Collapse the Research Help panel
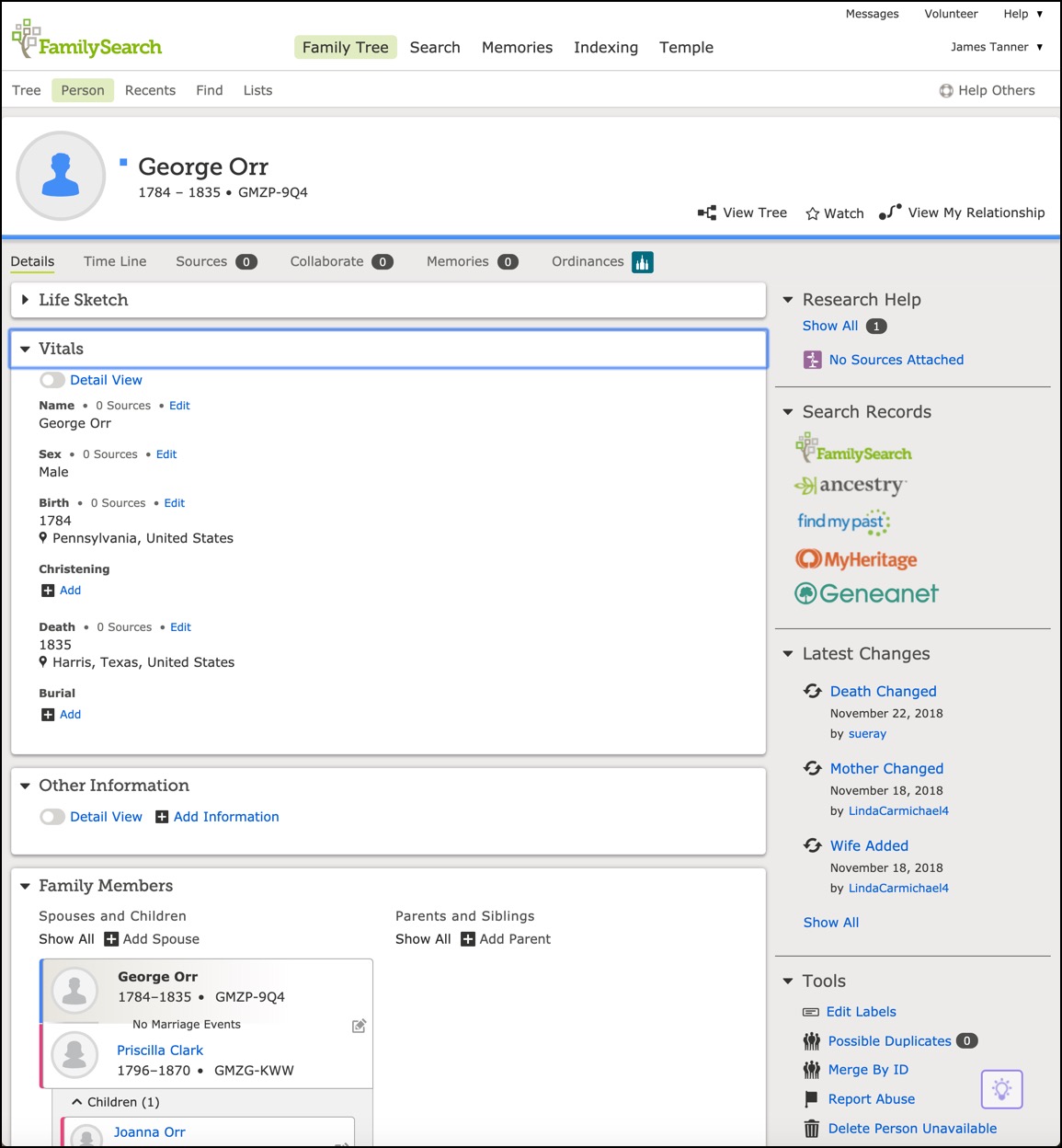The height and width of the screenshot is (1148, 1062). (787, 300)
